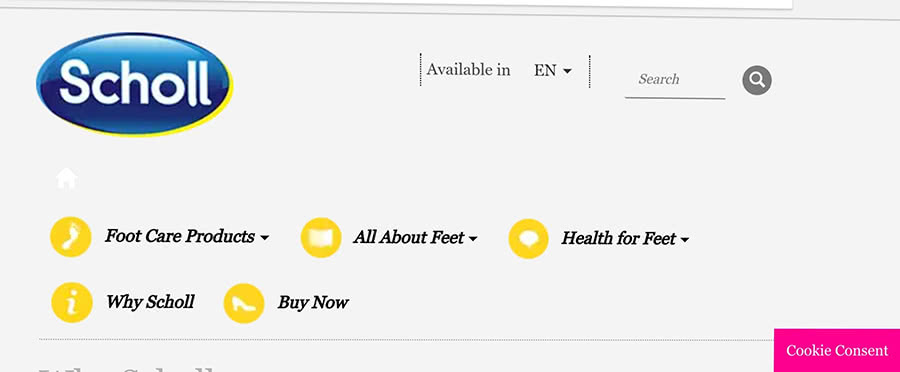This screenshot has height=372, width=900.
Task: Go to the home icon
Action: pyautogui.click(x=67, y=179)
